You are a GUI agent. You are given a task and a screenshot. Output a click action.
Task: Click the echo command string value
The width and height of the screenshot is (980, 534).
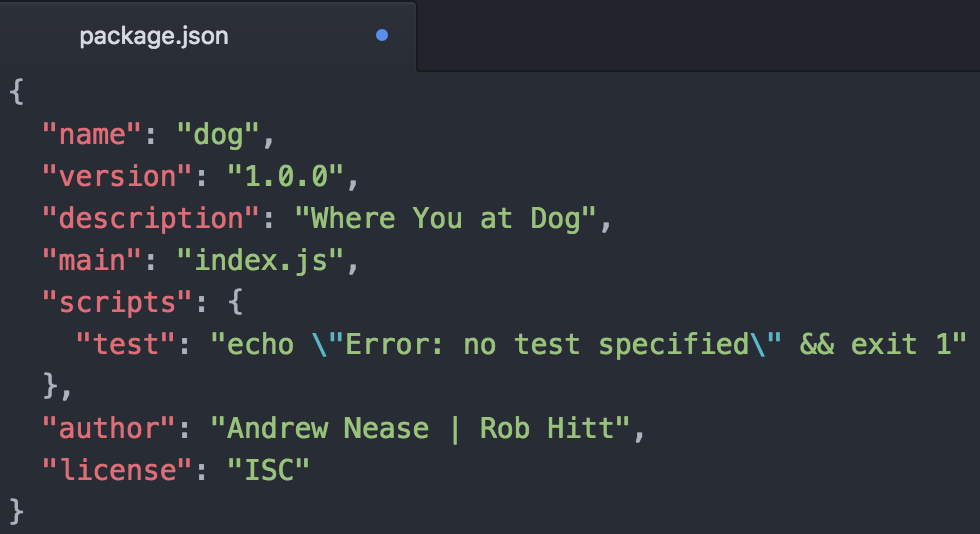pyautogui.click(x=589, y=345)
